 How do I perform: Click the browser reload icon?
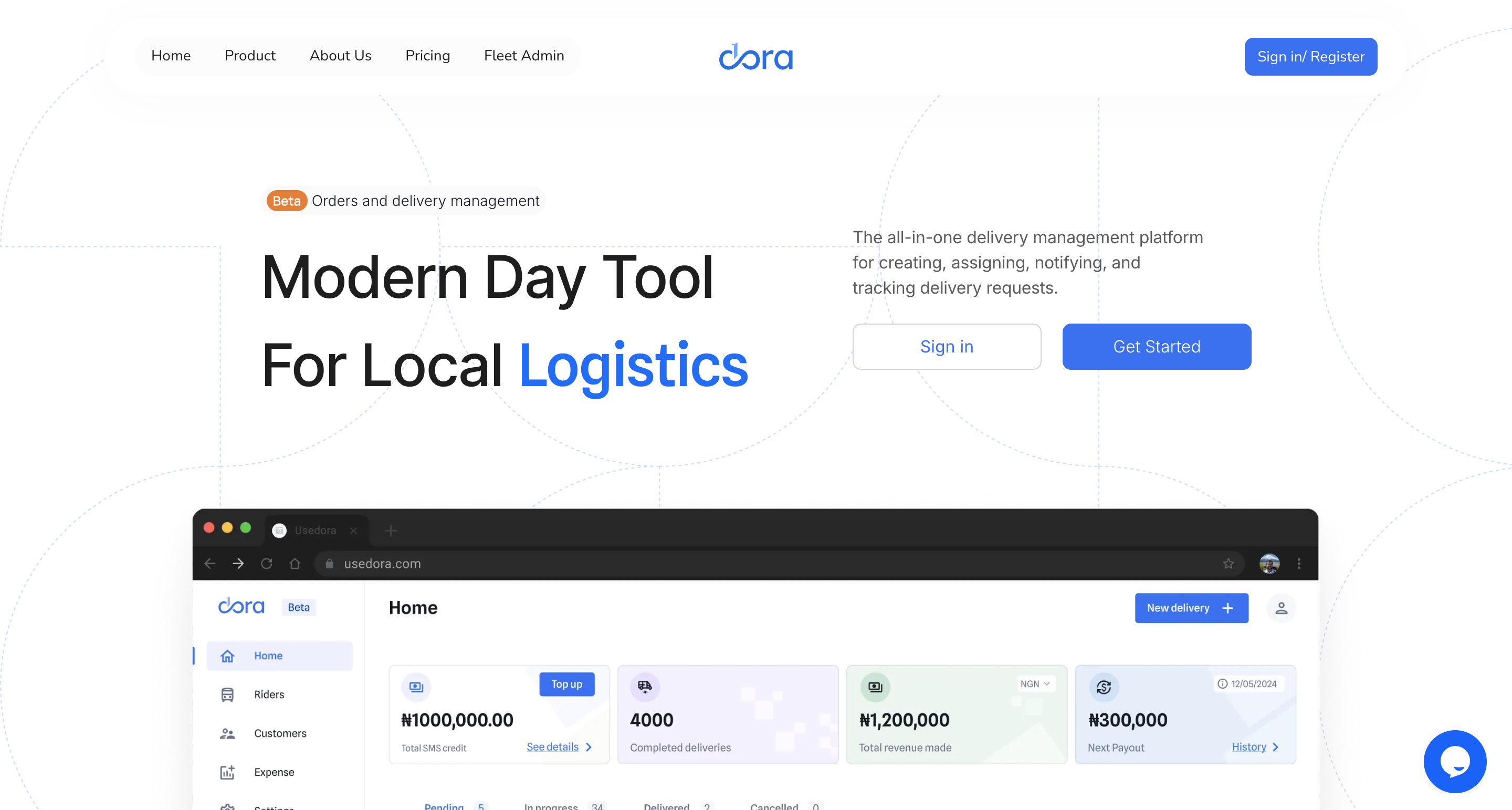[x=267, y=563]
